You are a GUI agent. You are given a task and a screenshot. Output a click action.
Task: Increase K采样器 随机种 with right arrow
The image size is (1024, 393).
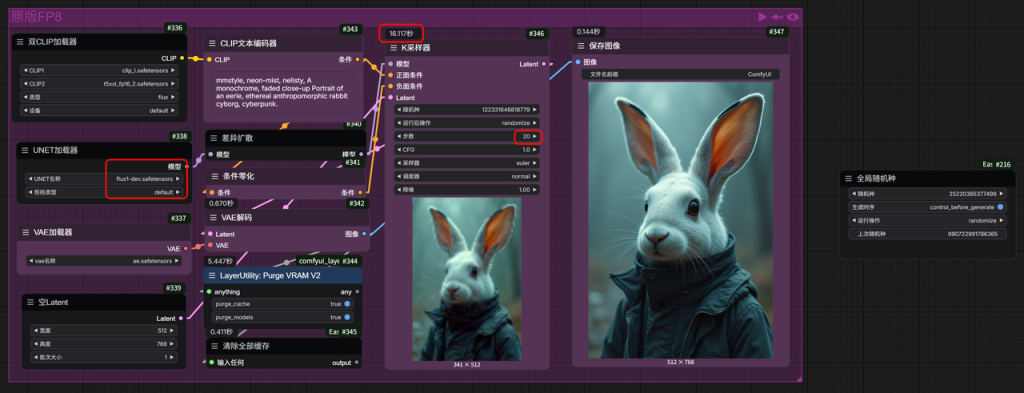[x=536, y=109]
